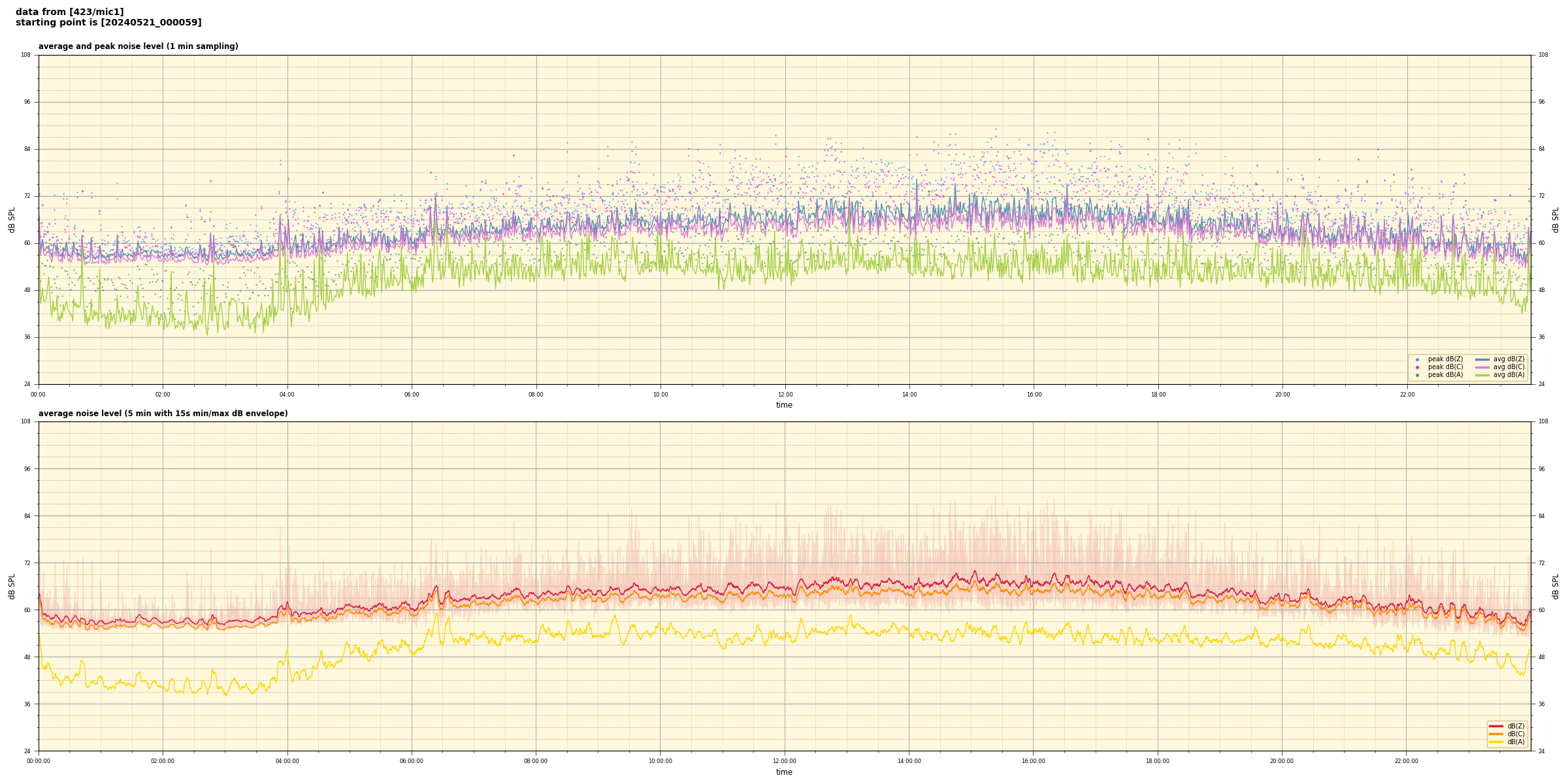
Task: Click the 'data from [423/mic1]' header text
Action: (x=69, y=12)
